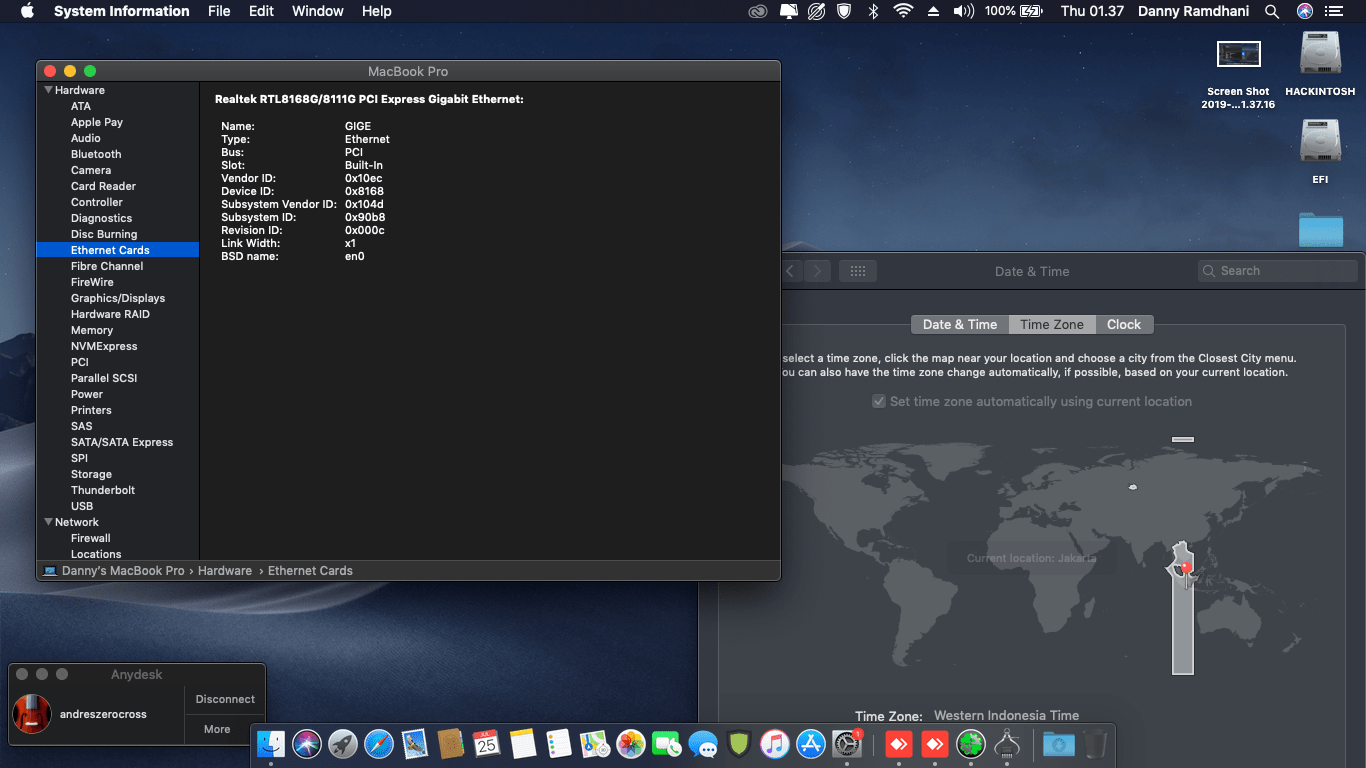Select USB in the Hardware list
Image resolution: width=1366 pixels, height=768 pixels.
click(82, 506)
